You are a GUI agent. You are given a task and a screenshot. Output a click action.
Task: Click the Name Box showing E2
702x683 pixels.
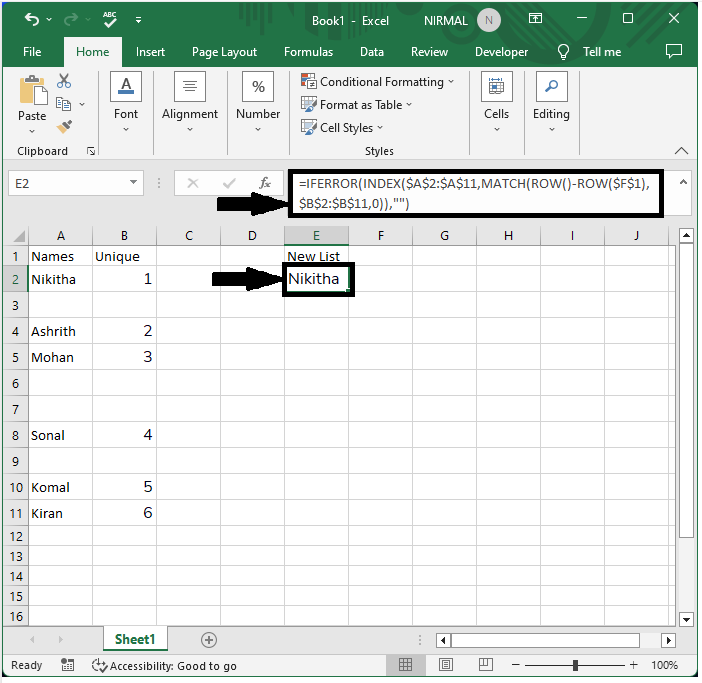[x=67, y=183]
